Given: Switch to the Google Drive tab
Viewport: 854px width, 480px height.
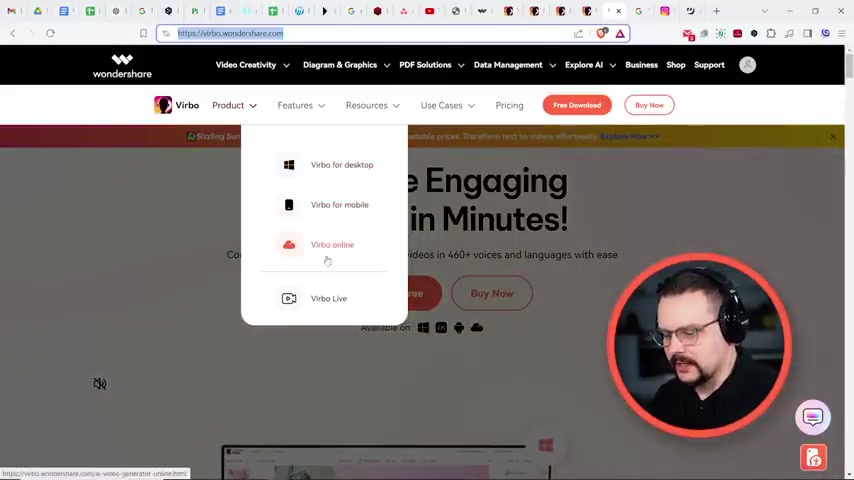Looking at the screenshot, I should click(x=38, y=11).
